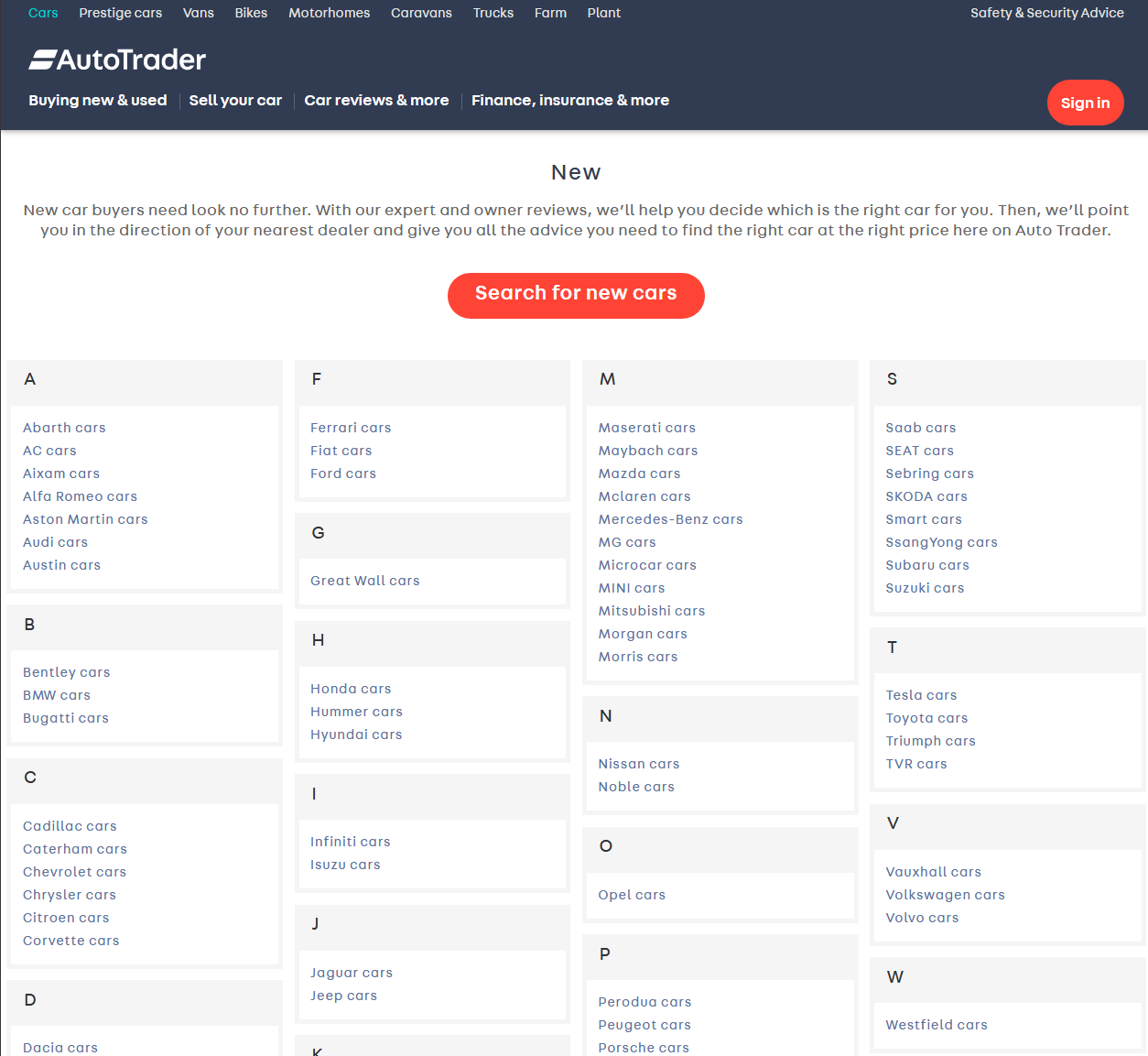
Task: Open Finance, insurance & more menu
Action: click(x=570, y=100)
